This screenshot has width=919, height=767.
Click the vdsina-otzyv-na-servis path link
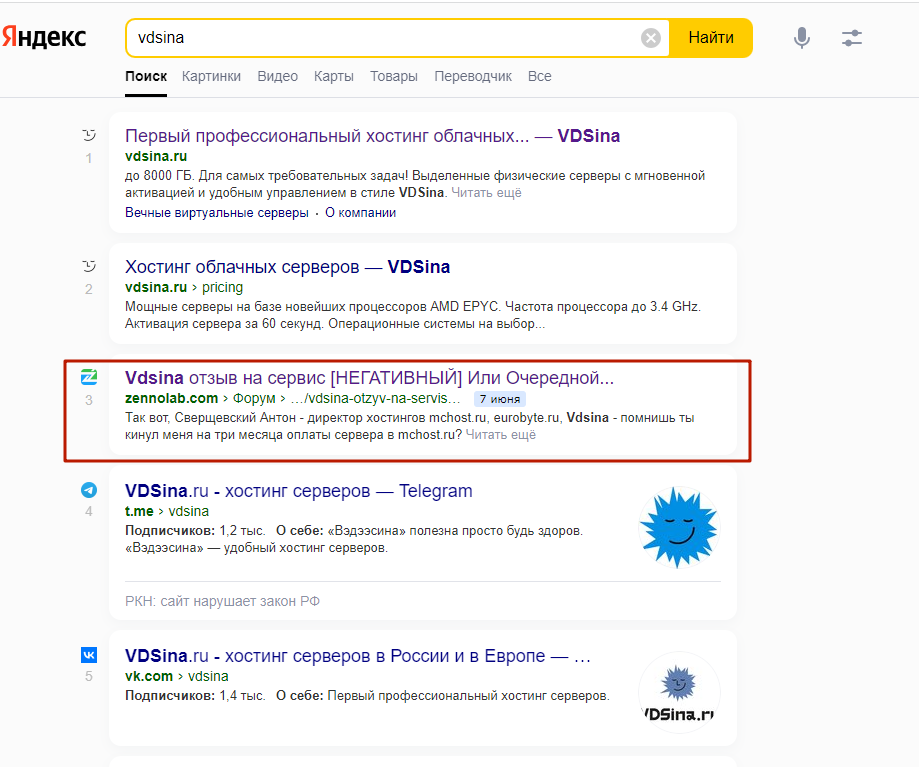(376, 398)
